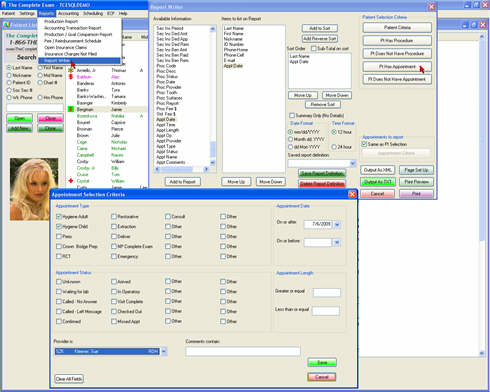
Task: Click the Add to Sort button
Action: 320,28
